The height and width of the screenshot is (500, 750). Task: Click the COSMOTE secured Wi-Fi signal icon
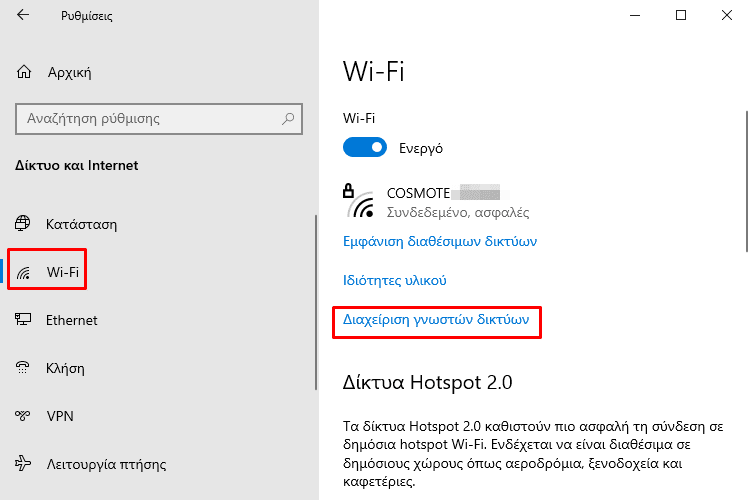tap(359, 201)
